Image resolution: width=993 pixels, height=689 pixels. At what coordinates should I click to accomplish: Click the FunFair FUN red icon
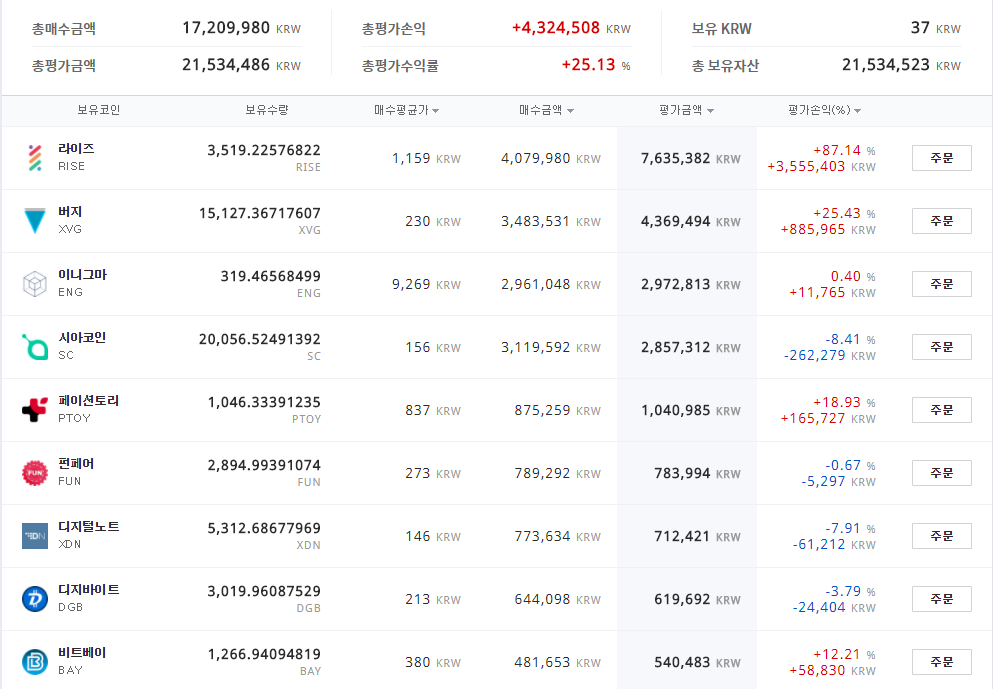point(35,473)
